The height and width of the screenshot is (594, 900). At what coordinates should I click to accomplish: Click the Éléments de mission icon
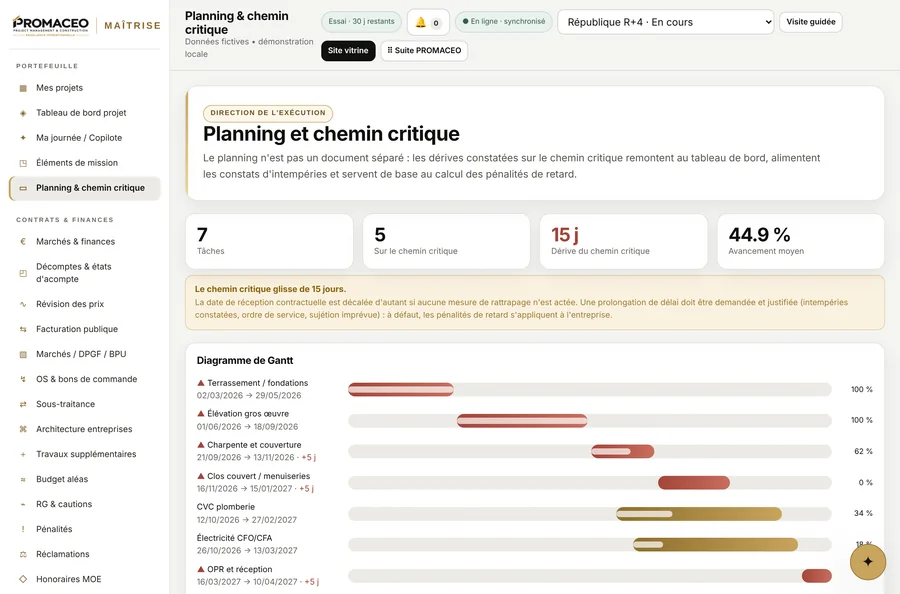tap(23, 163)
